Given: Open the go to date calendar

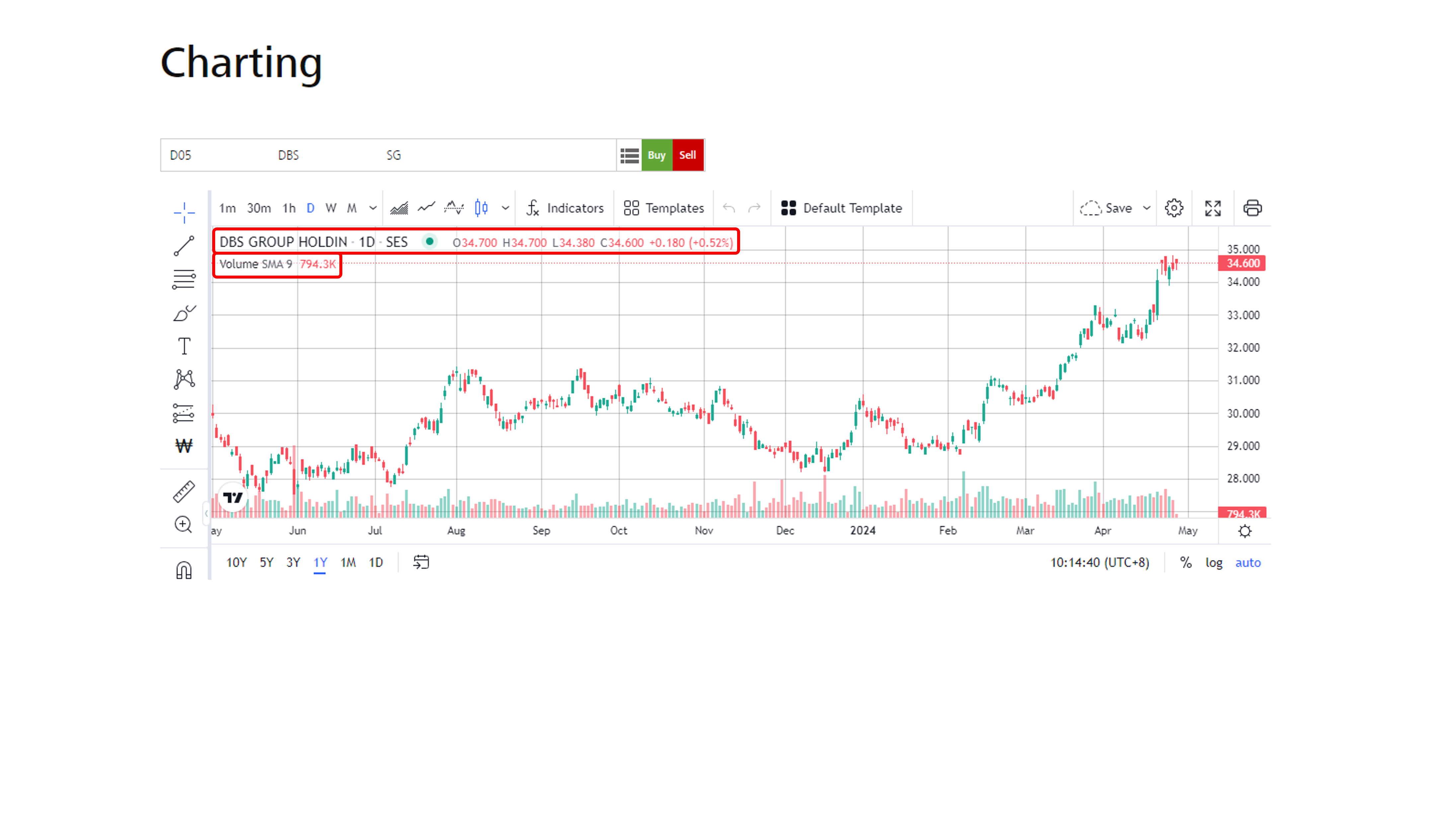Looking at the screenshot, I should pos(421,562).
